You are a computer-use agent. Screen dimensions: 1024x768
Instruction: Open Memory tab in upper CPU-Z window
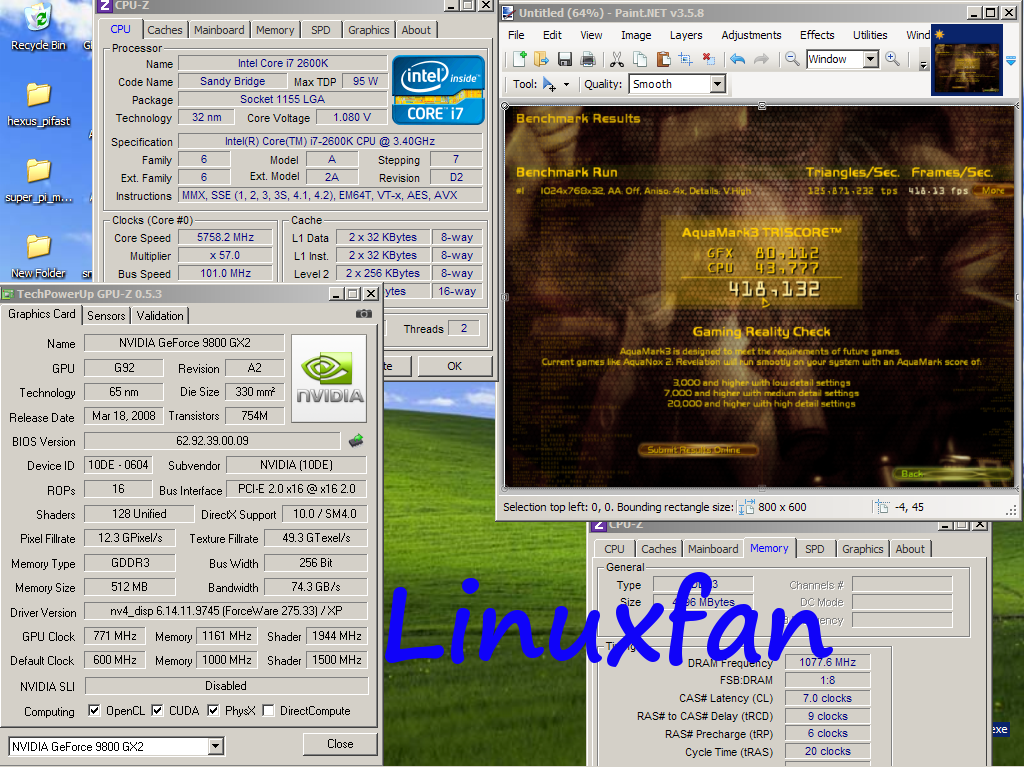(x=275, y=30)
